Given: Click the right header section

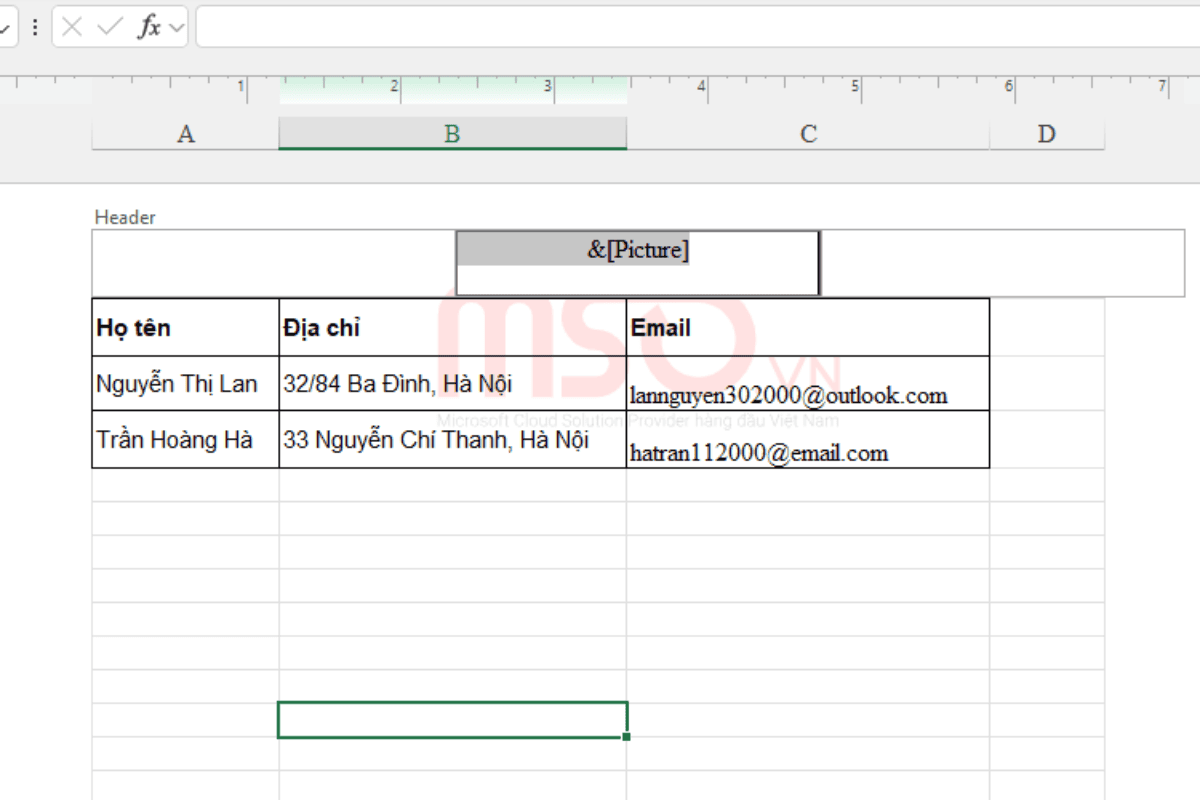Looking at the screenshot, I should tap(1000, 262).
